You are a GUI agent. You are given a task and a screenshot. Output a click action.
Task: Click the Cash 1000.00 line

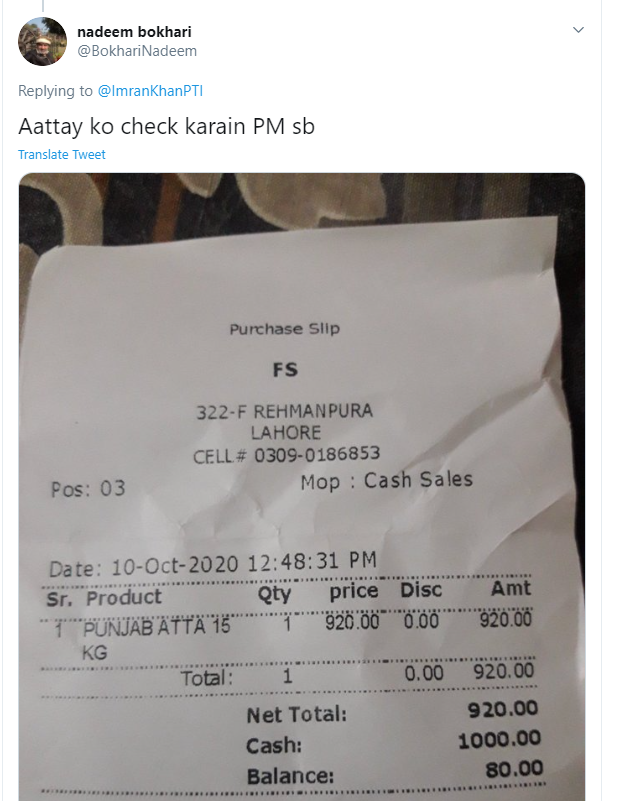point(393,742)
